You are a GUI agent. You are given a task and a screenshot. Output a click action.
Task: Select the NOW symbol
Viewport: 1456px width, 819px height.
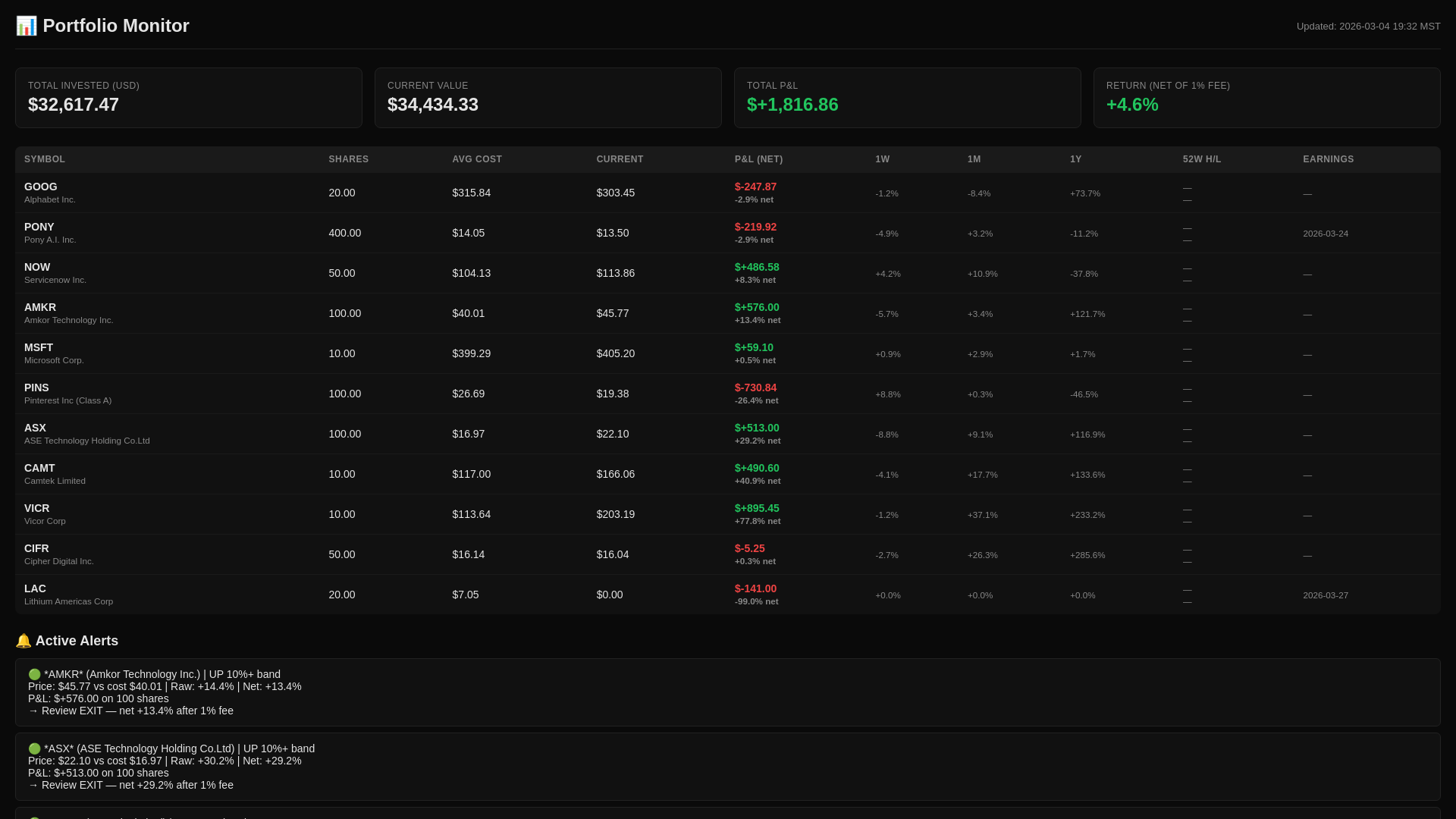37,267
